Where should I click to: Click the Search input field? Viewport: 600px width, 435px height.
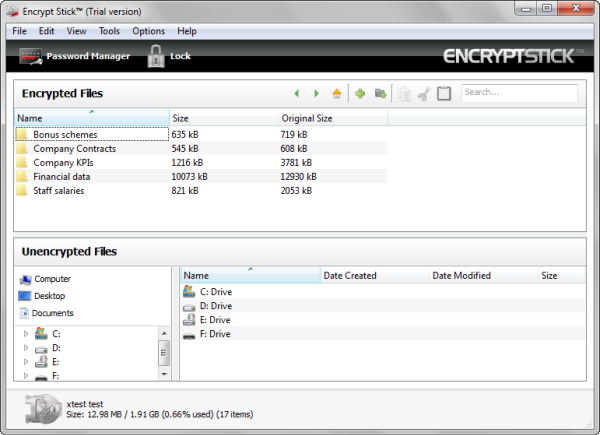click(x=519, y=93)
